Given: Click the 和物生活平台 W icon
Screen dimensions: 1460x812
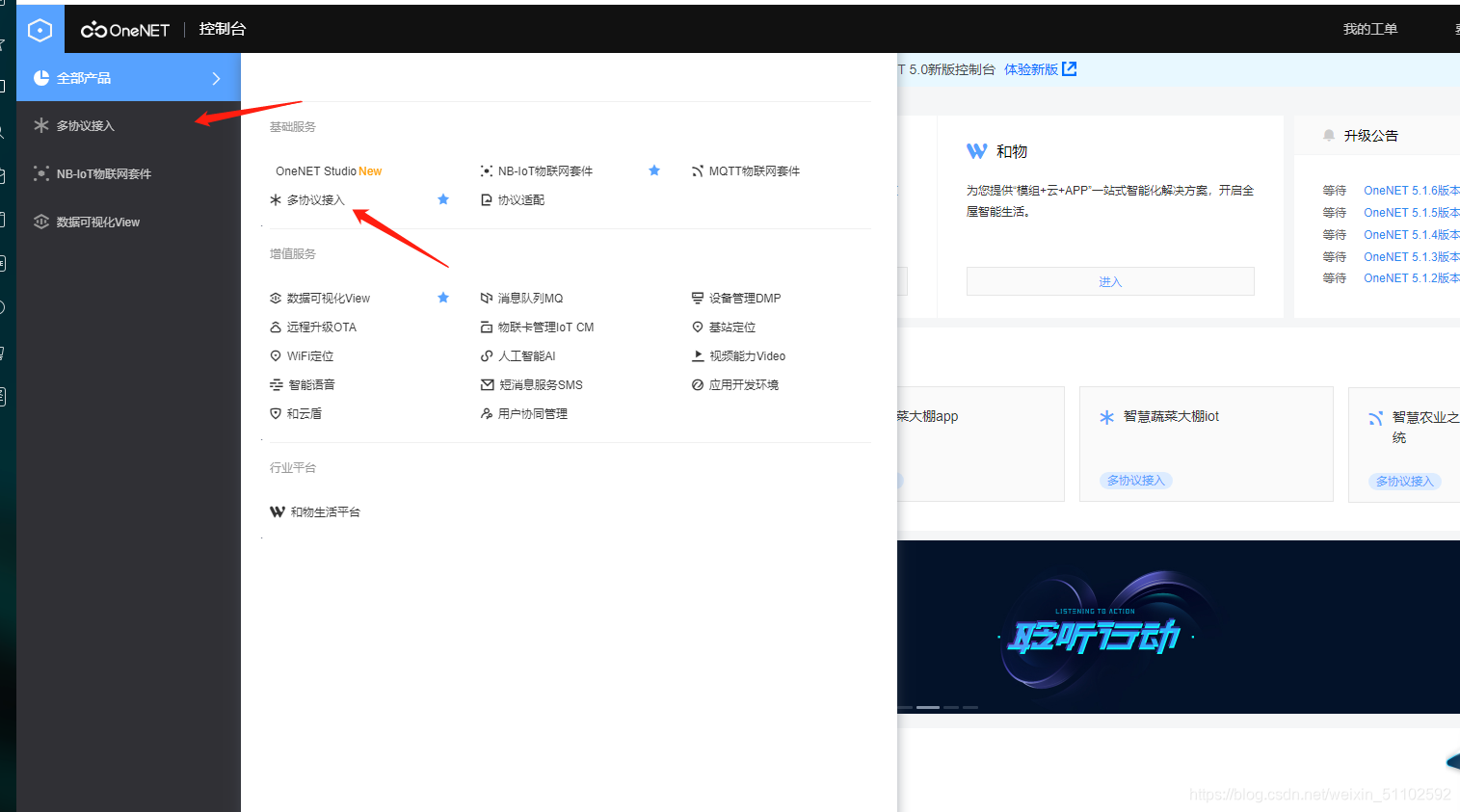Looking at the screenshot, I should 278,512.
